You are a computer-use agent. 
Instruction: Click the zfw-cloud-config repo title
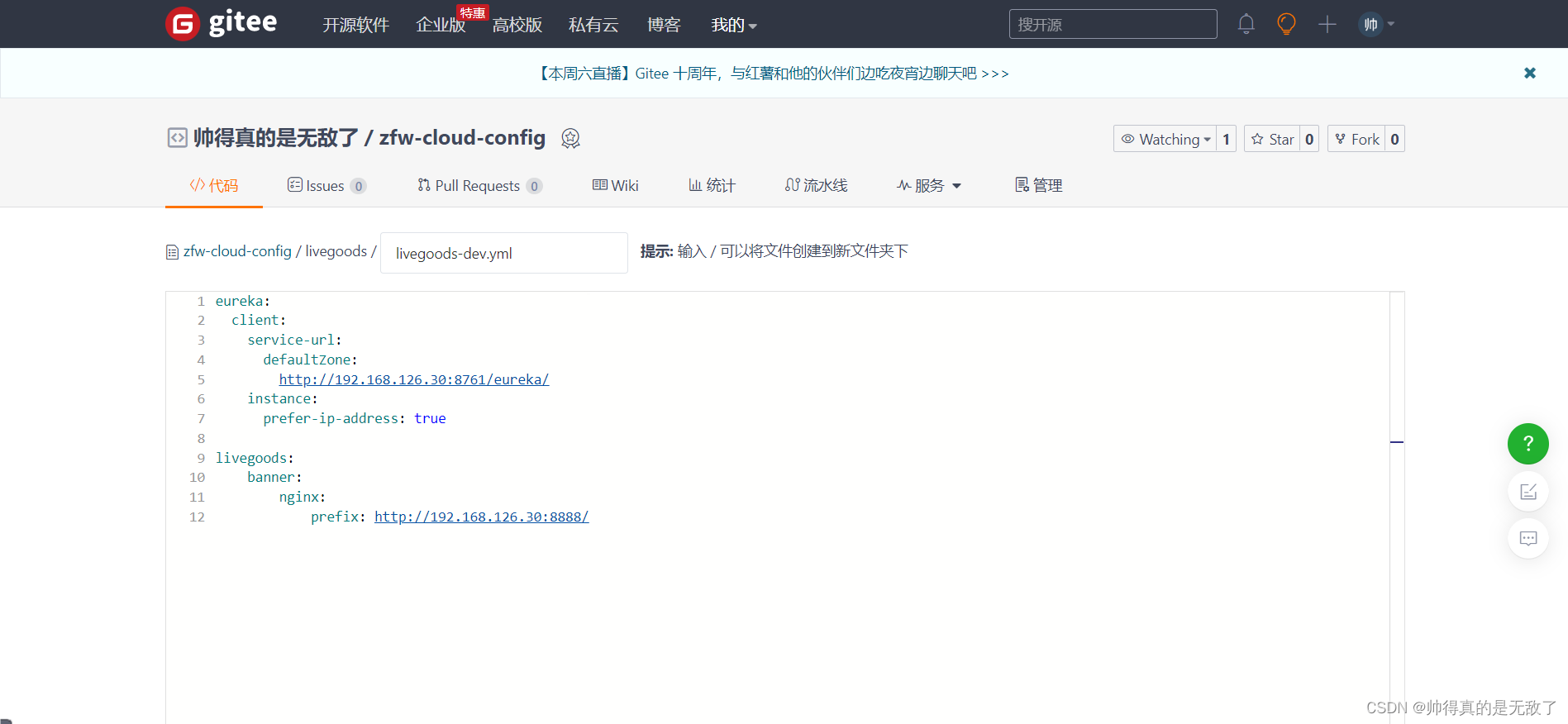click(462, 137)
